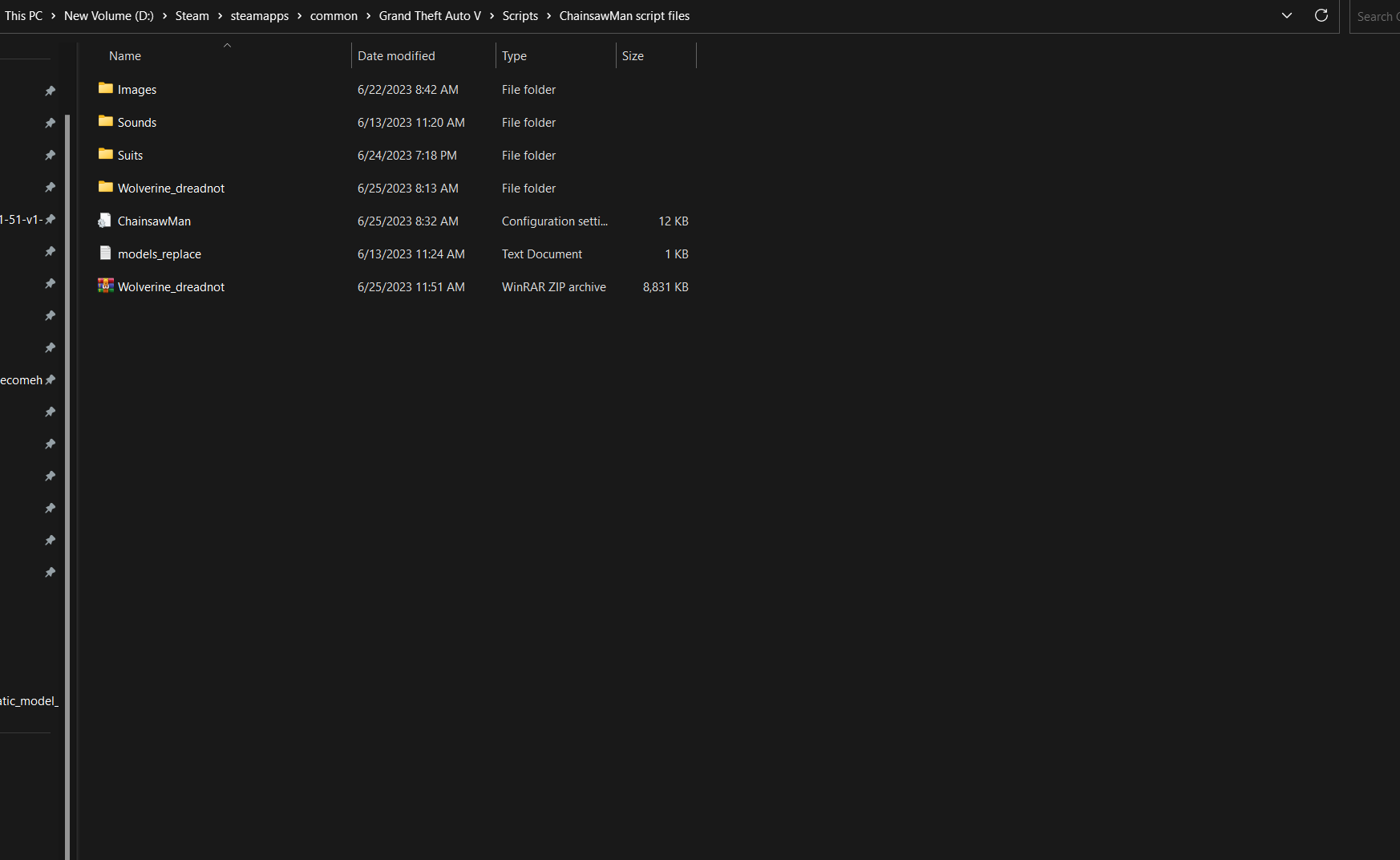Viewport: 1400px width, 860px height.
Task: Click the Suits folder icon
Action: click(x=105, y=154)
